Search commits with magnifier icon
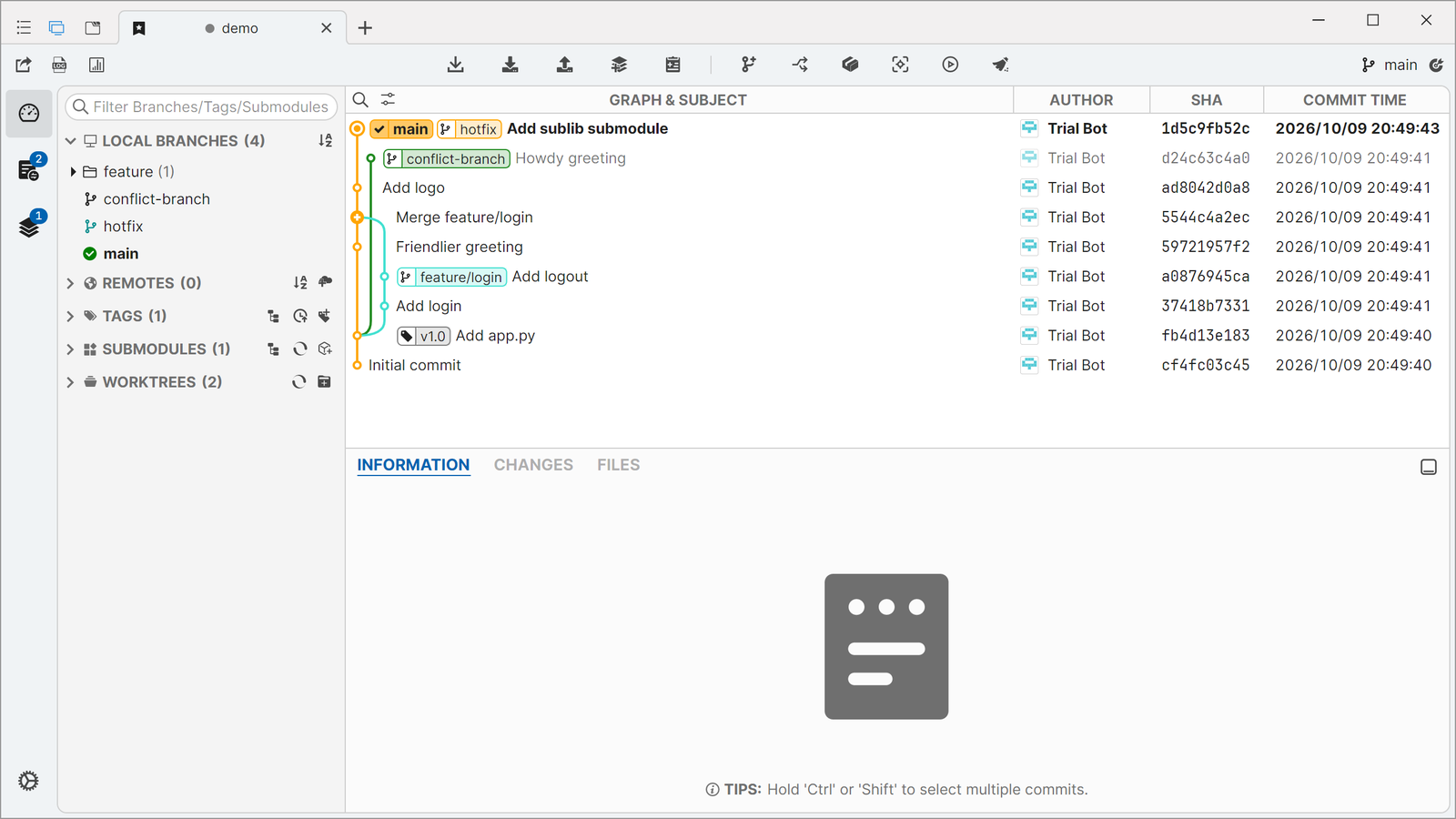This screenshot has height=819, width=1456. tap(360, 100)
